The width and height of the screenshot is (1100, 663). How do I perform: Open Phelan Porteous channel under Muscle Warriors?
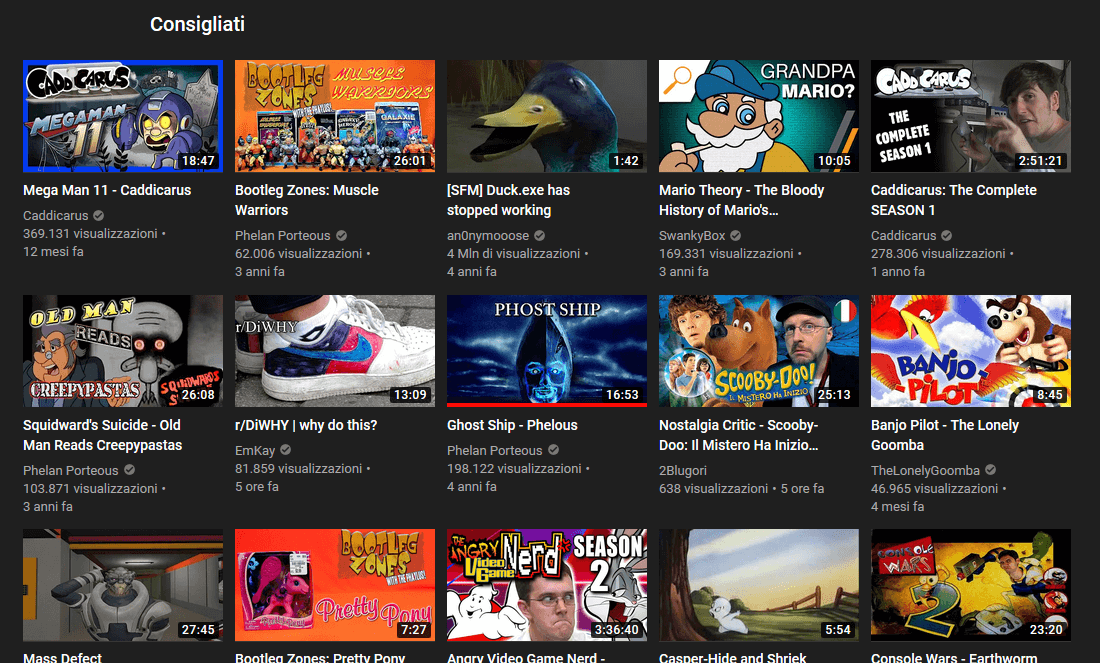pyautogui.click(x=282, y=236)
